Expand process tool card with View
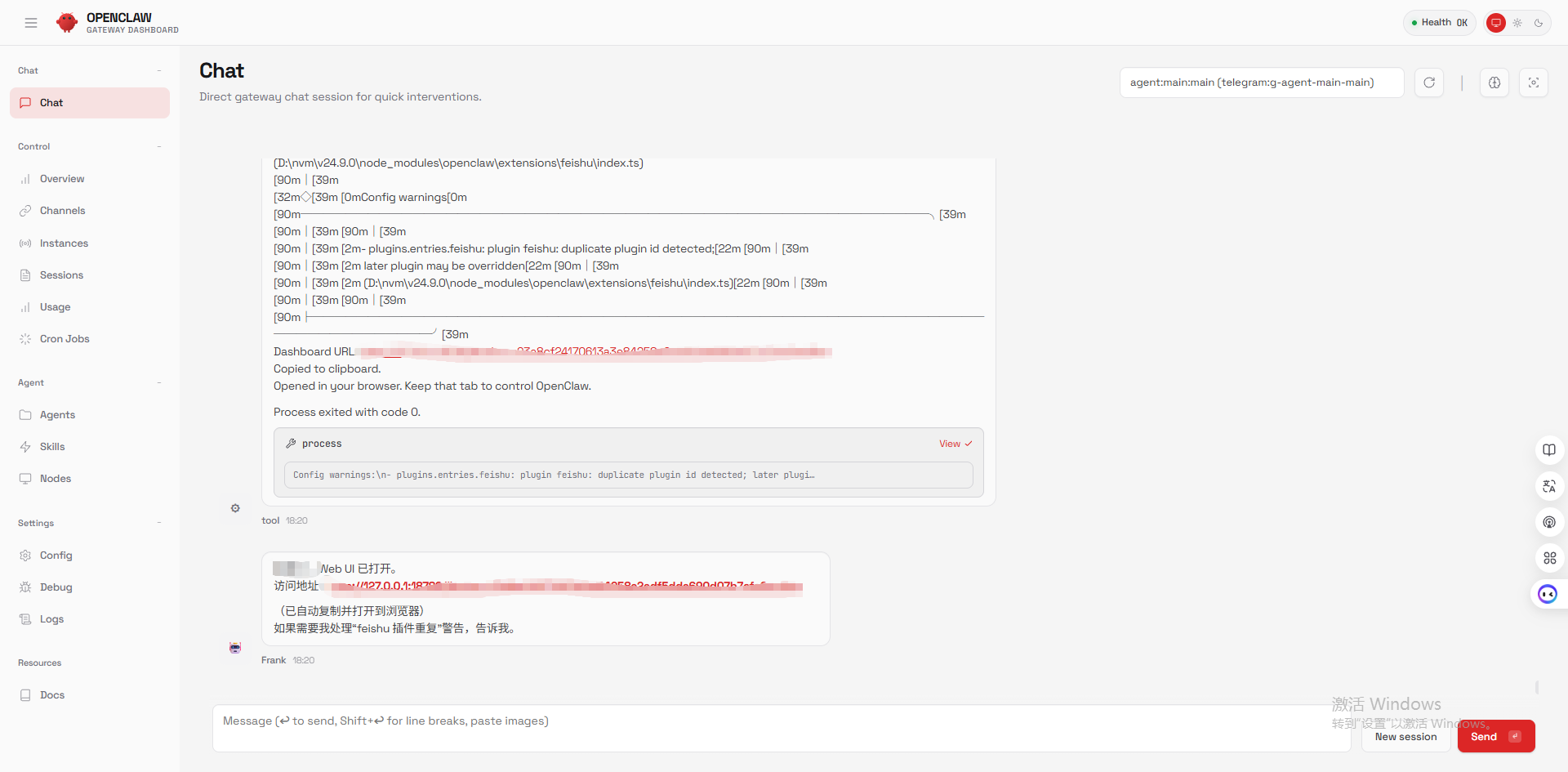The height and width of the screenshot is (772, 1568). [x=955, y=444]
